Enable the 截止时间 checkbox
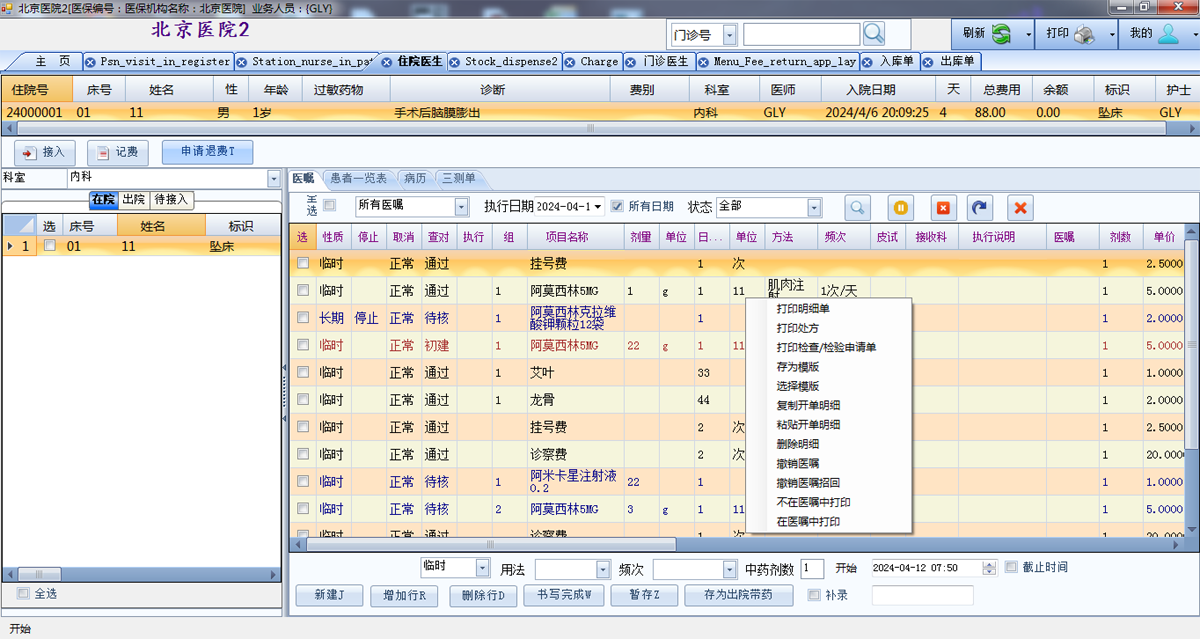The image size is (1200, 639). (x=1011, y=567)
